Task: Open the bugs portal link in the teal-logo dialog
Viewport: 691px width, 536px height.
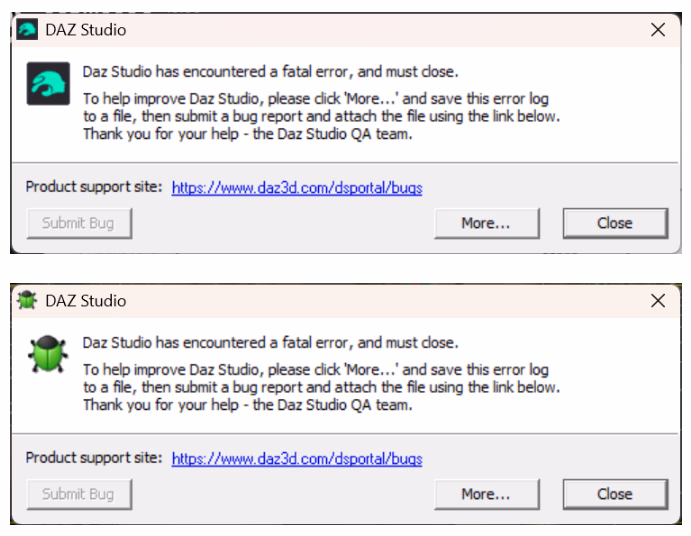Action: [x=297, y=187]
